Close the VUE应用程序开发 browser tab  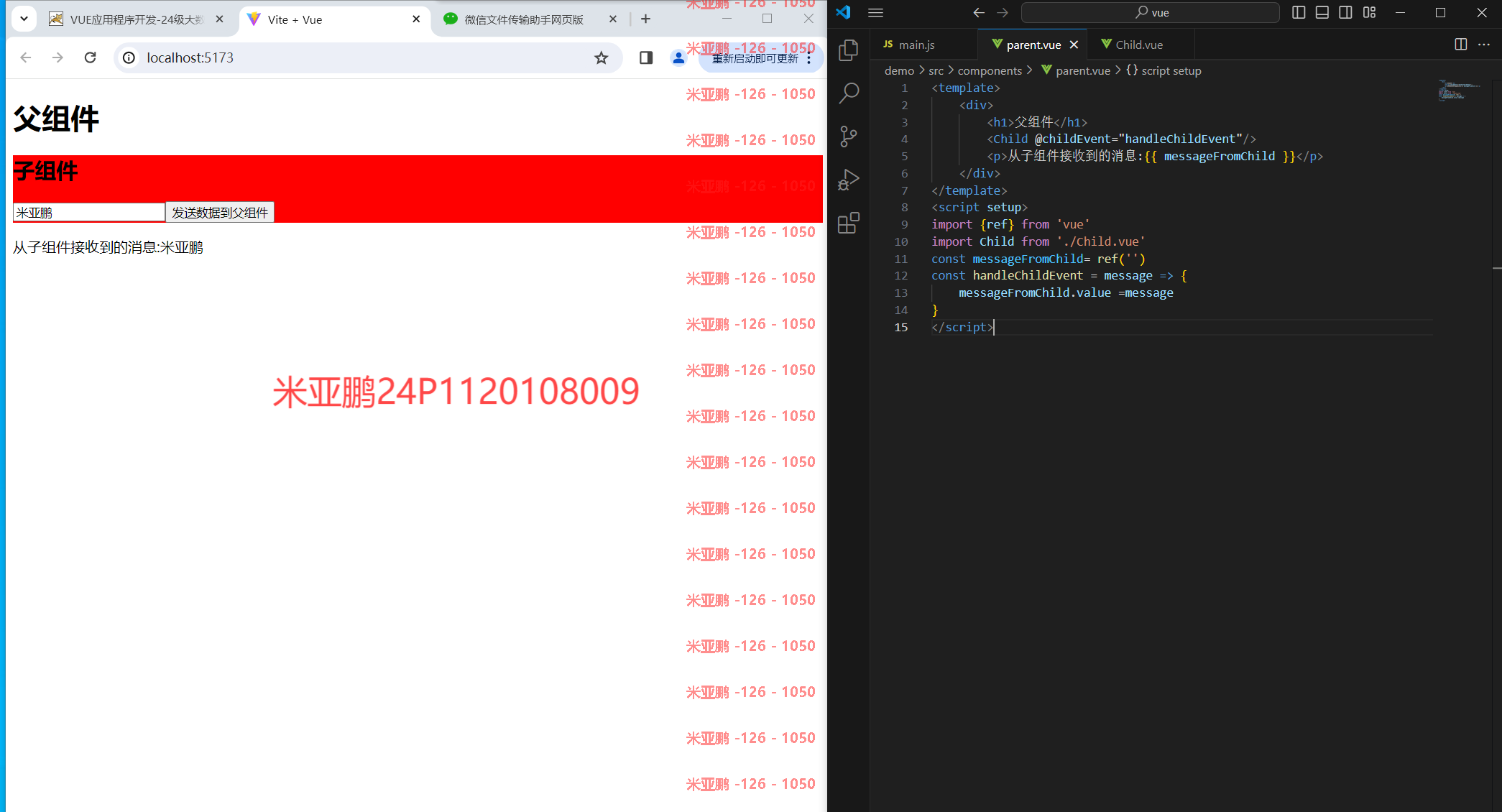[x=219, y=19]
